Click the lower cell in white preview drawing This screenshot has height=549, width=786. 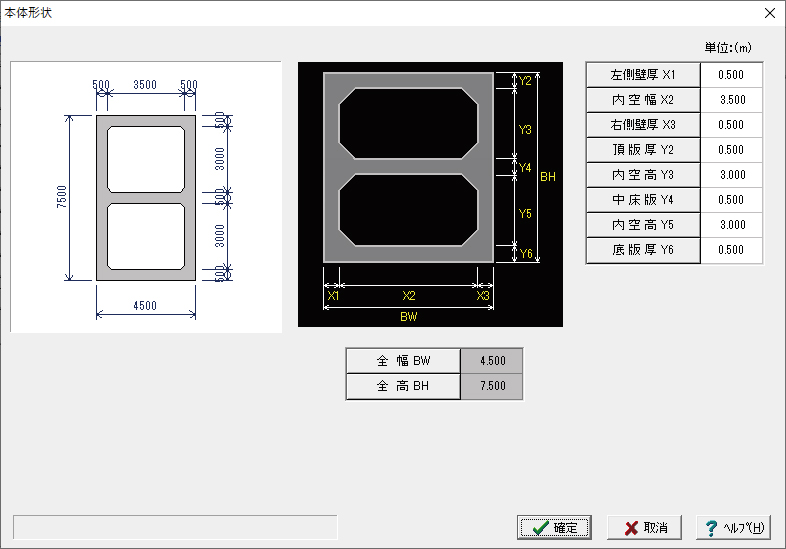point(146,236)
